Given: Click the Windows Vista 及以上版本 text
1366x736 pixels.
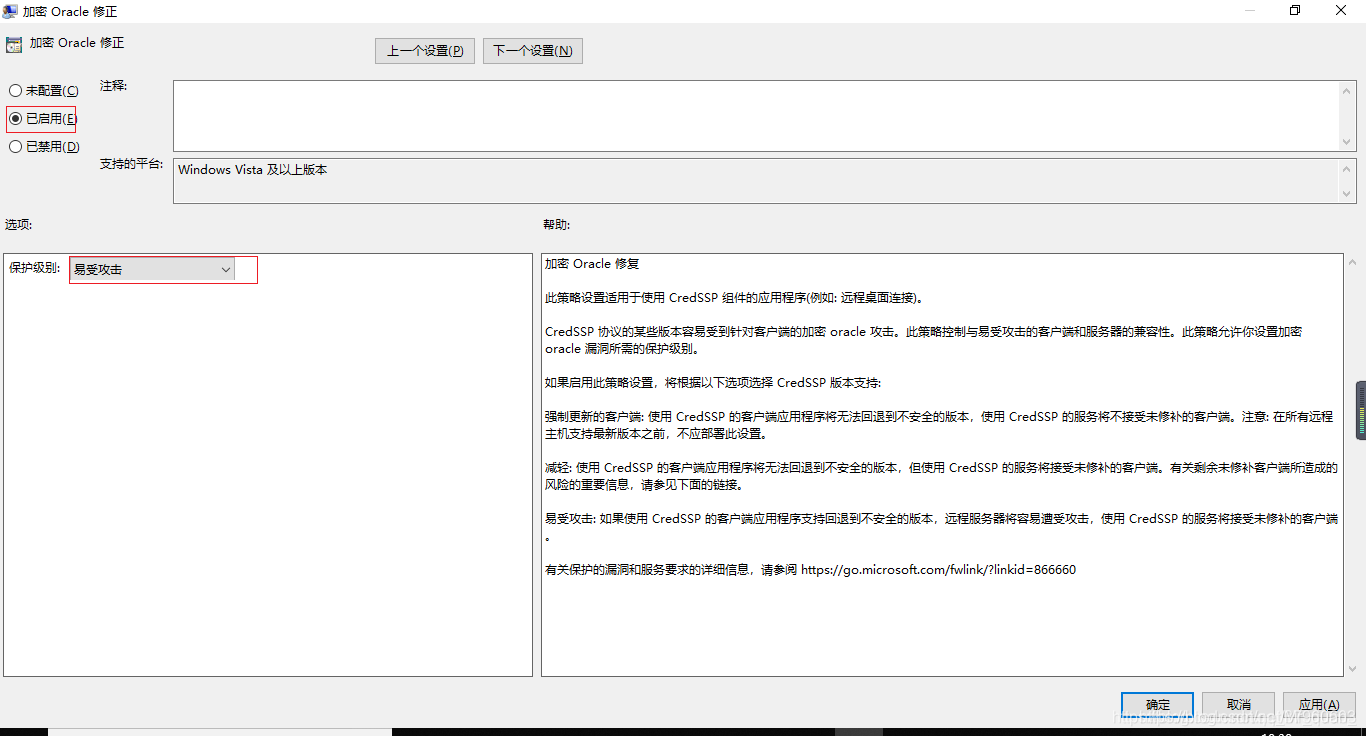Looking at the screenshot, I should [x=253, y=170].
